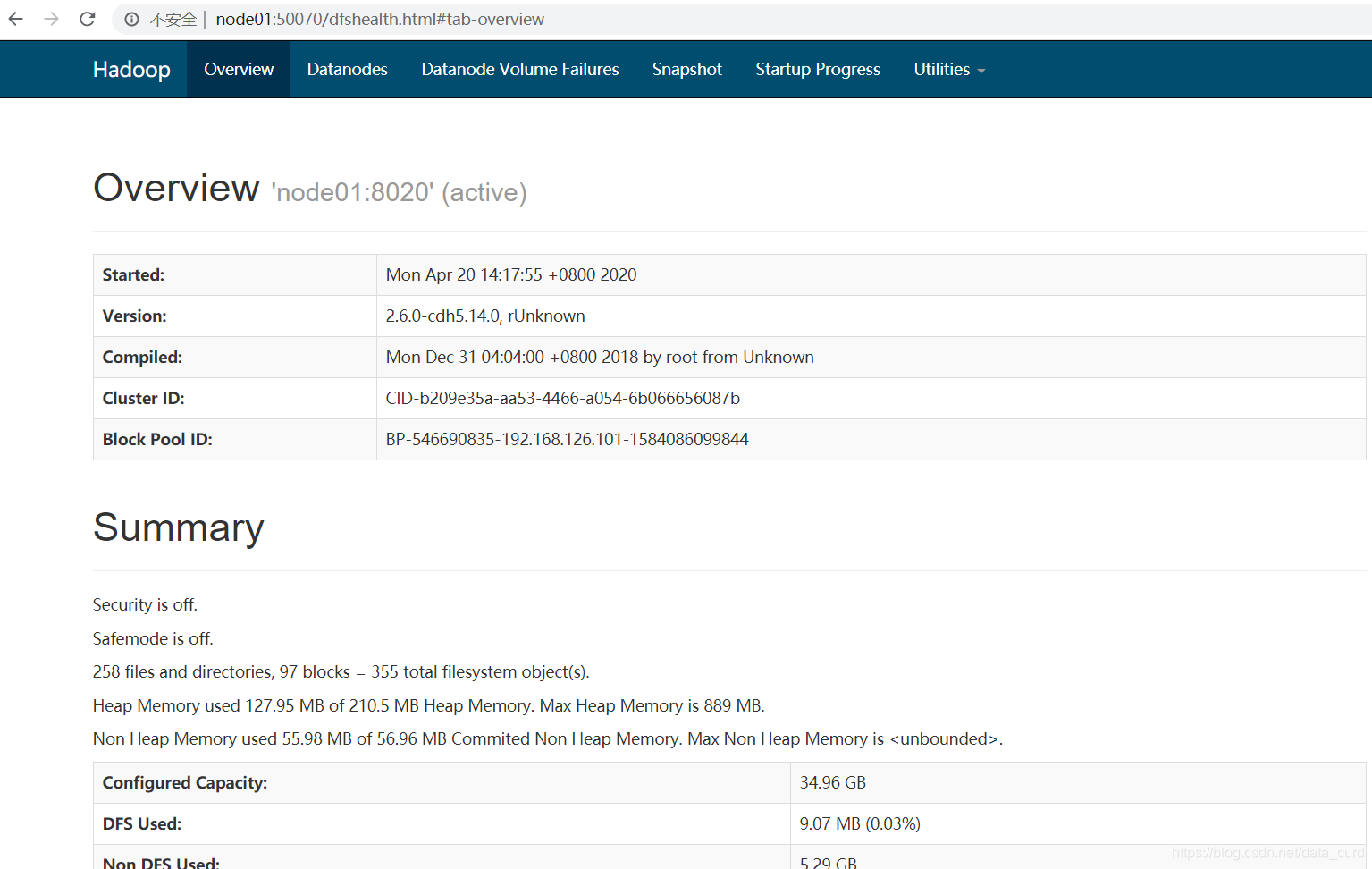Switch to the Overview tab
This screenshot has width=1372, height=869.
point(239,70)
